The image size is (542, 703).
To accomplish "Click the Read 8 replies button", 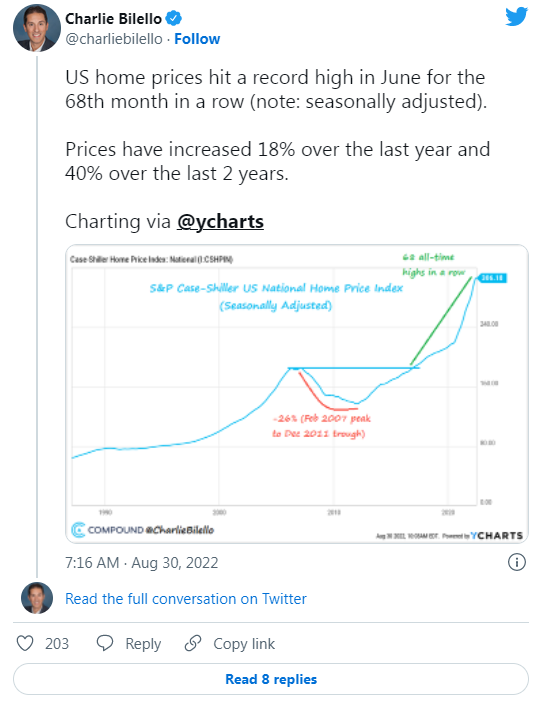I will click(271, 679).
